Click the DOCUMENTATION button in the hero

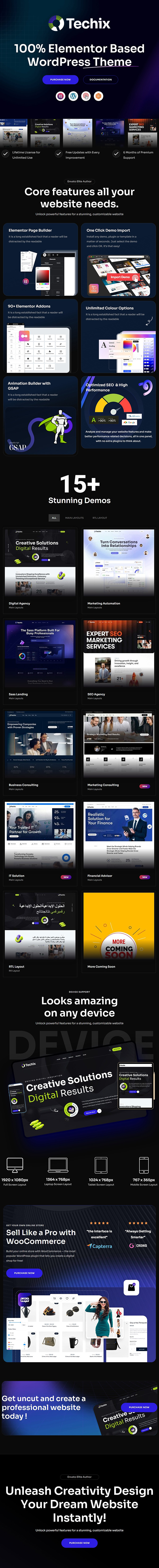pyautogui.click(x=101, y=80)
